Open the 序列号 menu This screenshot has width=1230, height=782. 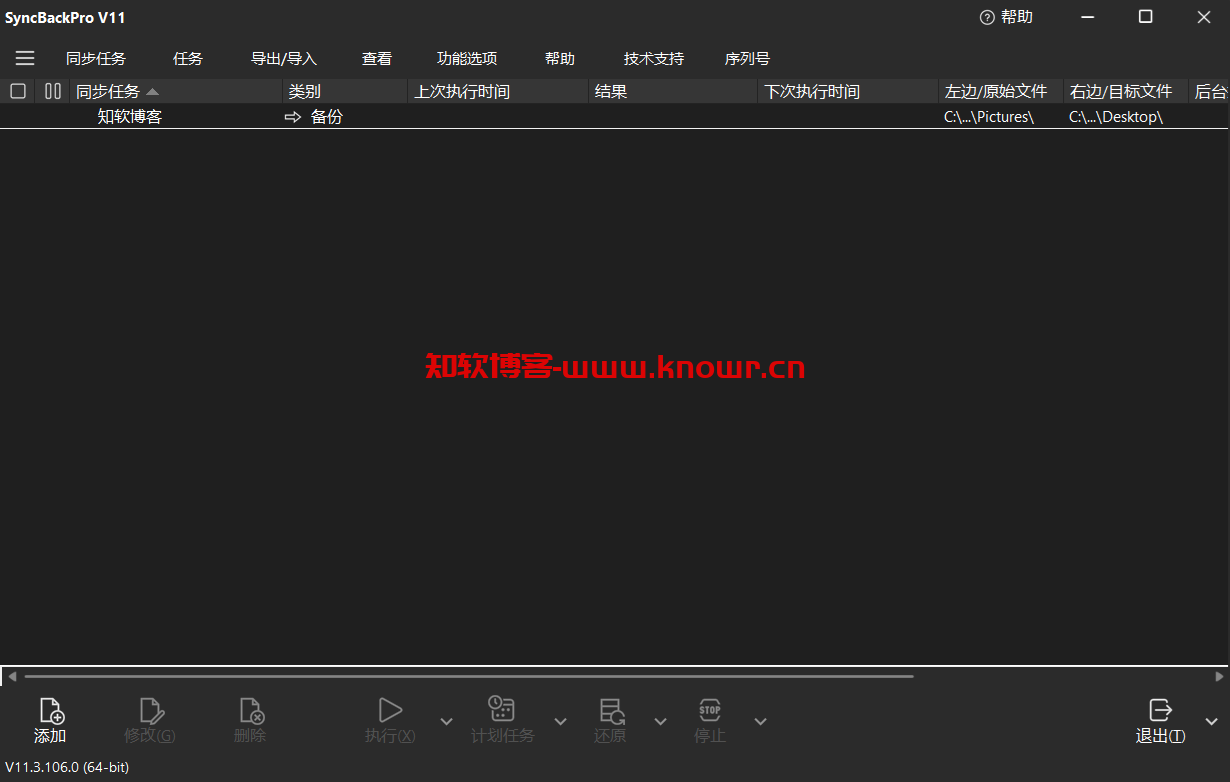click(748, 59)
